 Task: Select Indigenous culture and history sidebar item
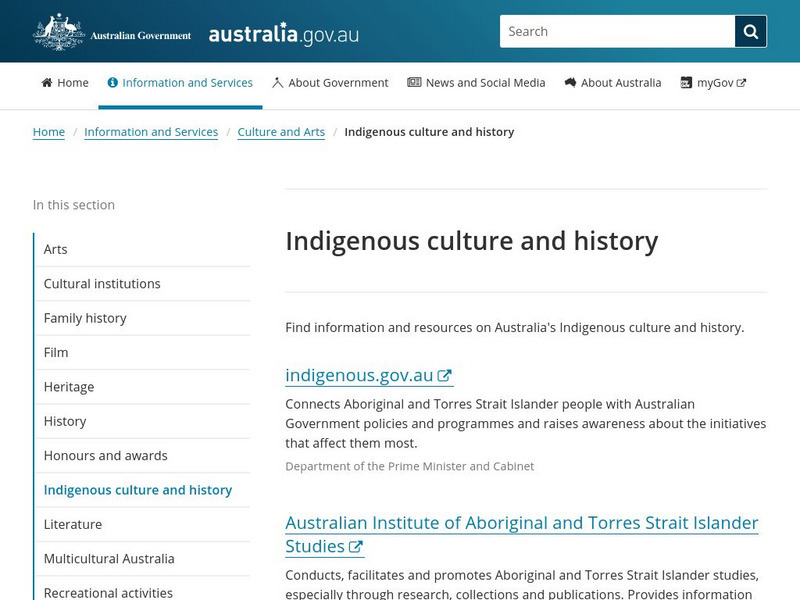tap(142, 490)
